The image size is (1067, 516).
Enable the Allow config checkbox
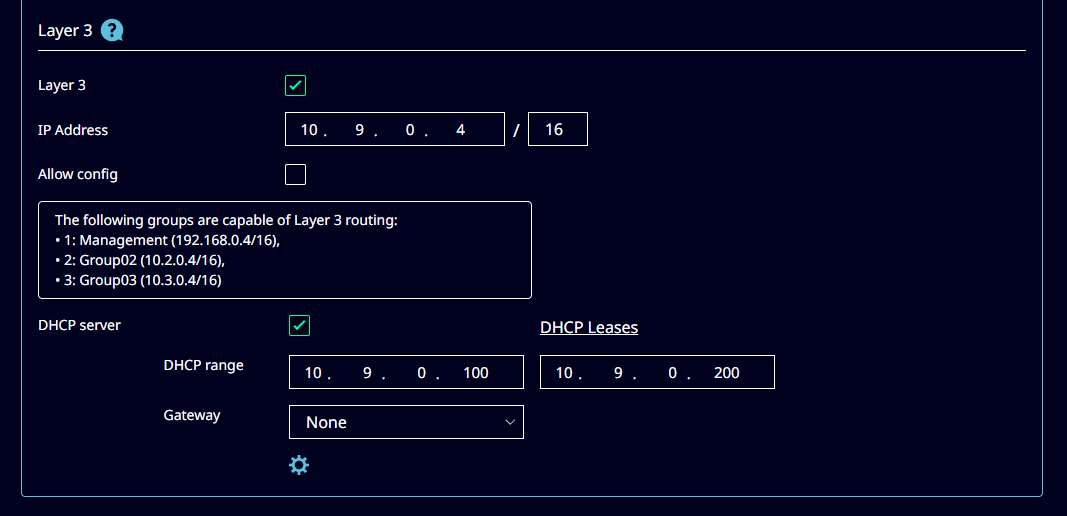[295, 175]
